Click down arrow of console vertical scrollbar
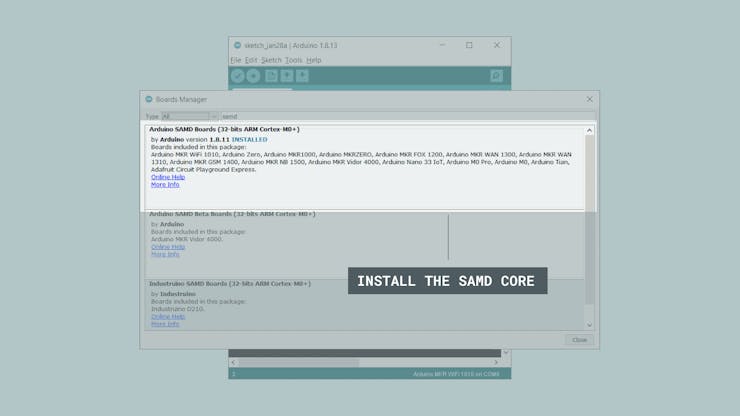 pyautogui.click(x=506, y=353)
